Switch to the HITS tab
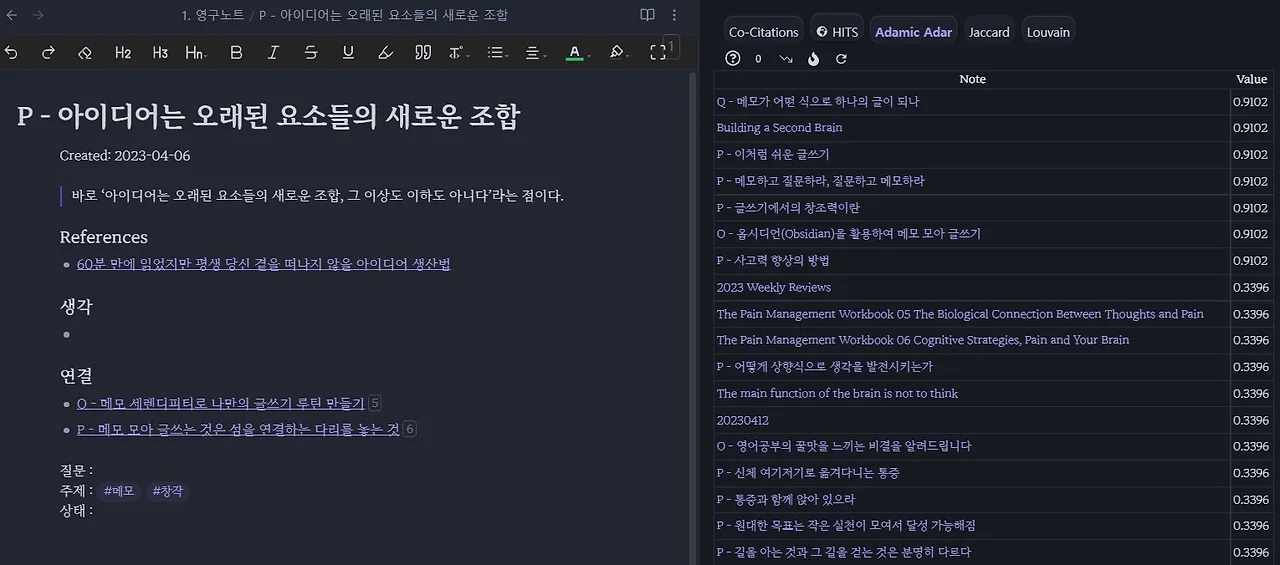1280x565 pixels. point(837,32)
